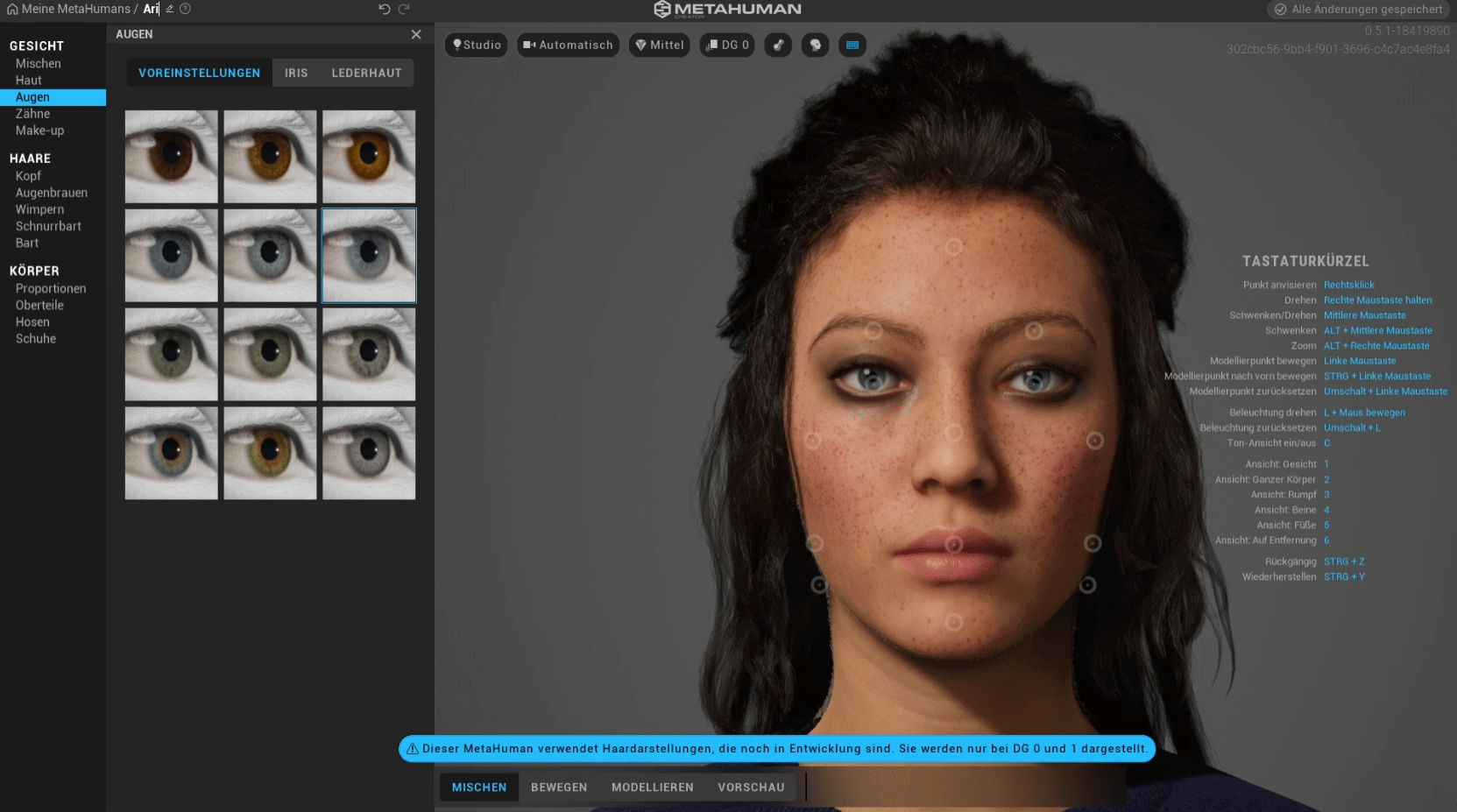Image resolution: width=1457 pixels, height=812 pixels.
Task: Open Schuhe in the sidebar
Action: click(36, 338)
